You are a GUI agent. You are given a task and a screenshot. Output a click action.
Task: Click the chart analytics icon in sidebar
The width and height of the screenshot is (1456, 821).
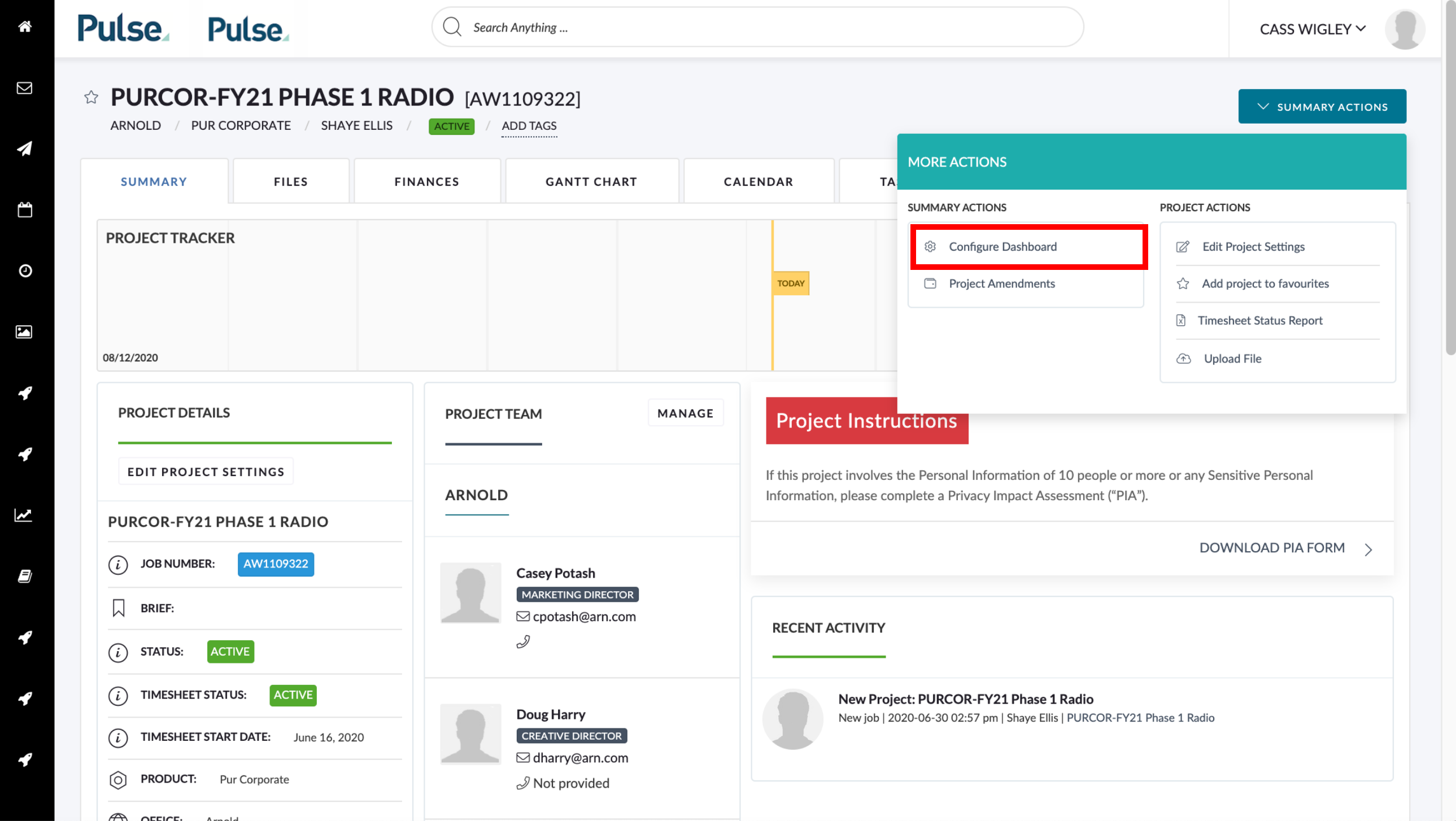(x=23, y=515)
